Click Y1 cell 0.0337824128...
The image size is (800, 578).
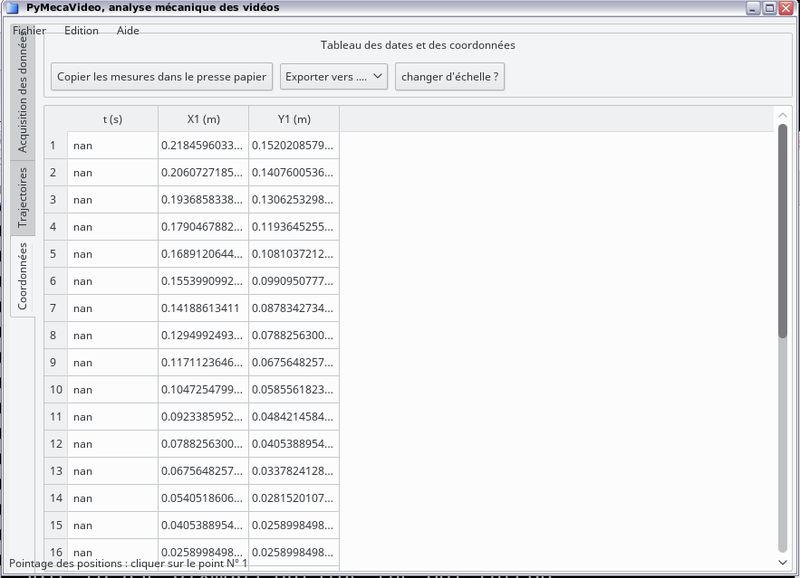click(x=294, y=471)
